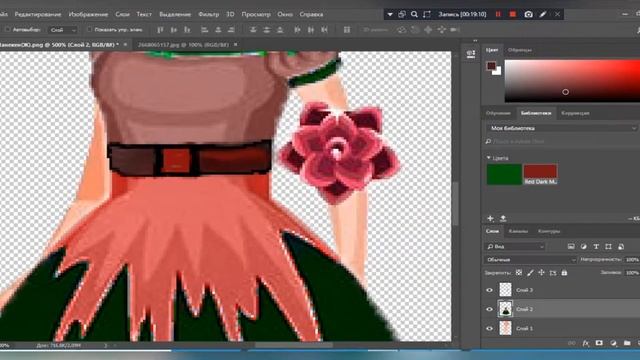The width and height of the screenshot is (640, 360).
Task: Create new adjustment layer icon
Action: 613,343
